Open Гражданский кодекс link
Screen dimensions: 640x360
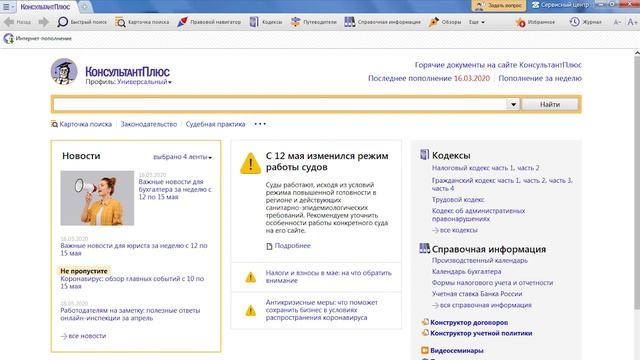(x=502, y=184)
